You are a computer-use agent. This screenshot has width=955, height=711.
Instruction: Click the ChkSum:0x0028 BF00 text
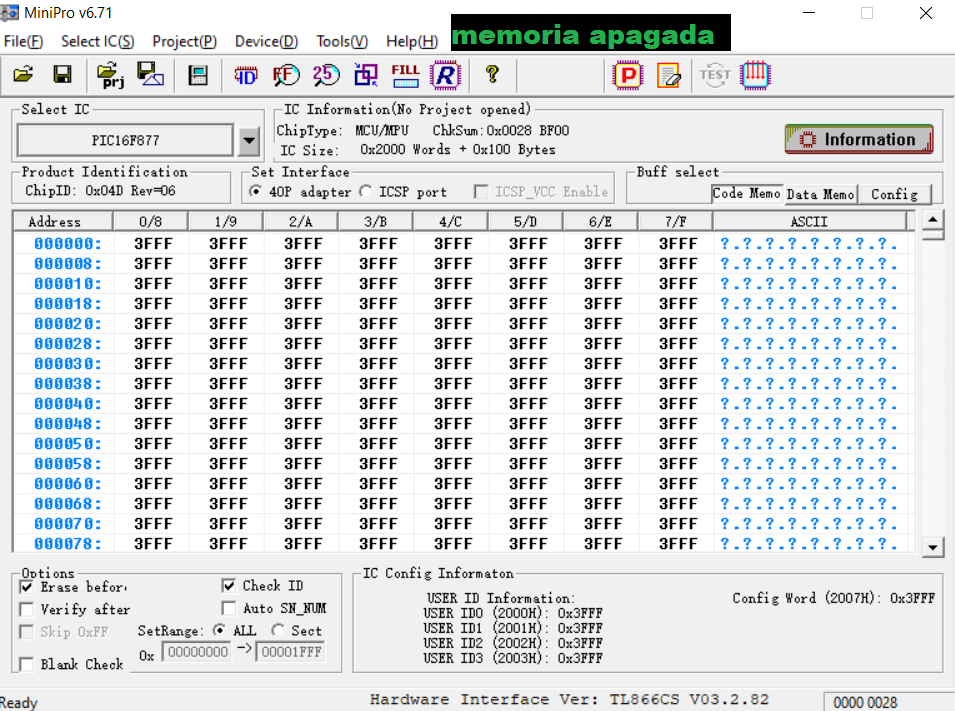coord(501,130)
